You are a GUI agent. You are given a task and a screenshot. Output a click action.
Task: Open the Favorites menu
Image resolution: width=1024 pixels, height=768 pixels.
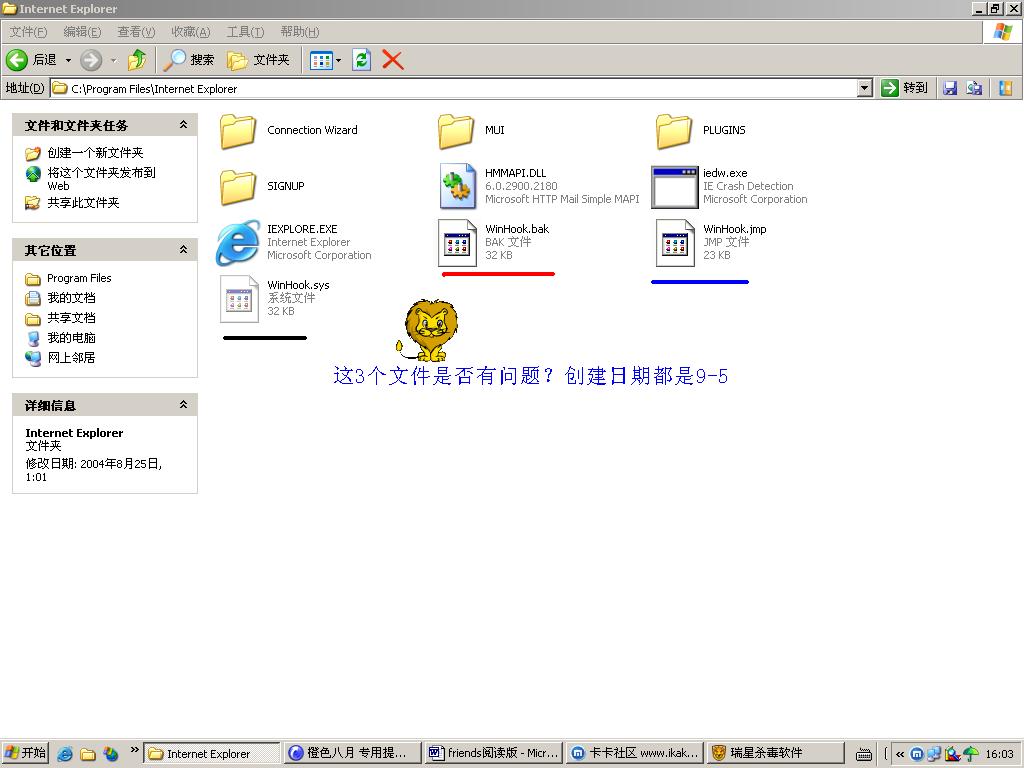click(191, 31)
